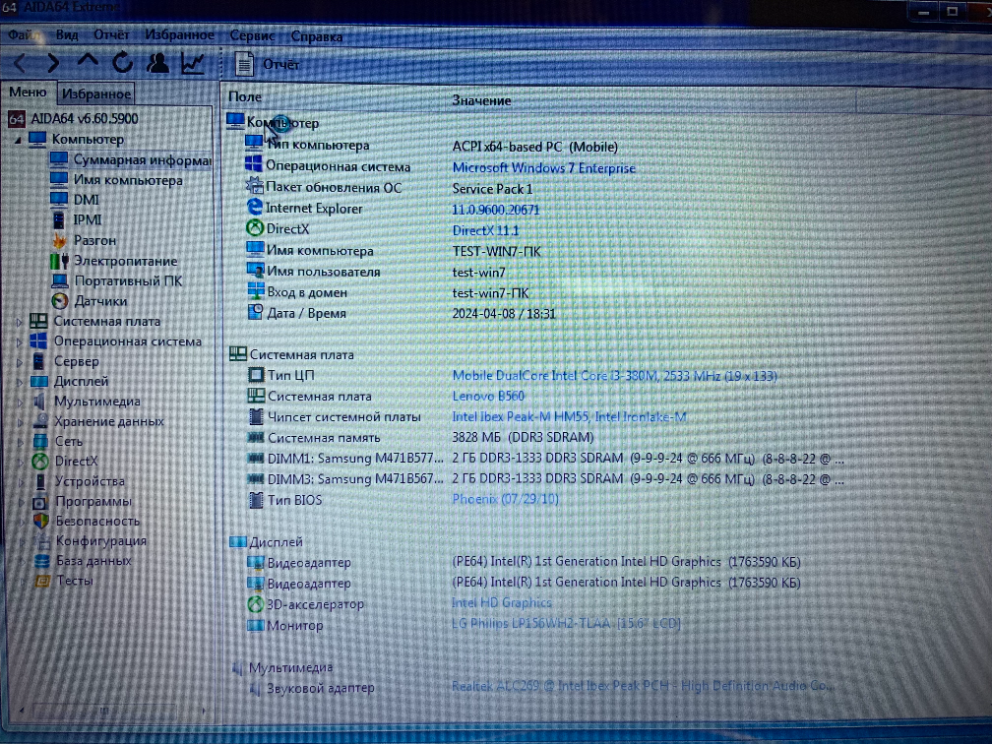Go forward with the right arrow toolbar icon

tap(53, 63)
